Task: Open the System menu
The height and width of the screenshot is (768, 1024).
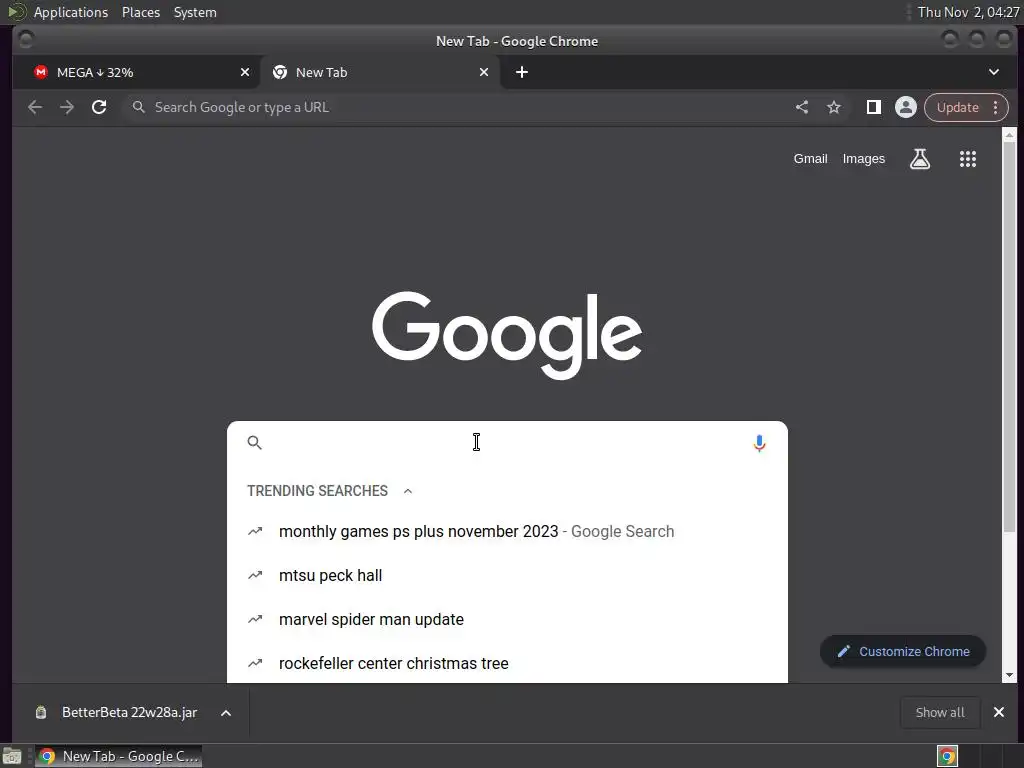Action: pyautogui.click(x=195, y=12)
